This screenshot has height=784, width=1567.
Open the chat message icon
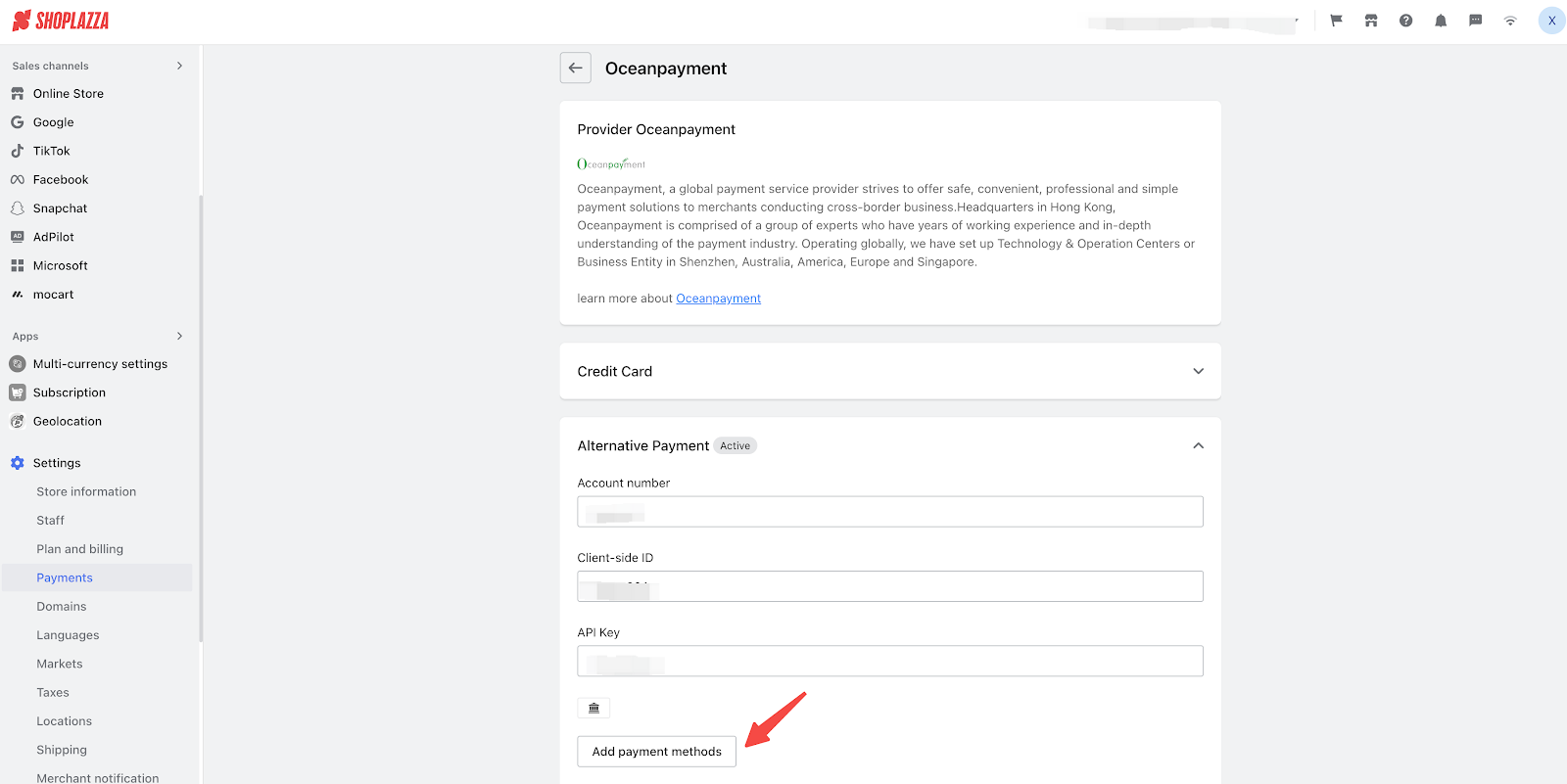pos(1475,21)
